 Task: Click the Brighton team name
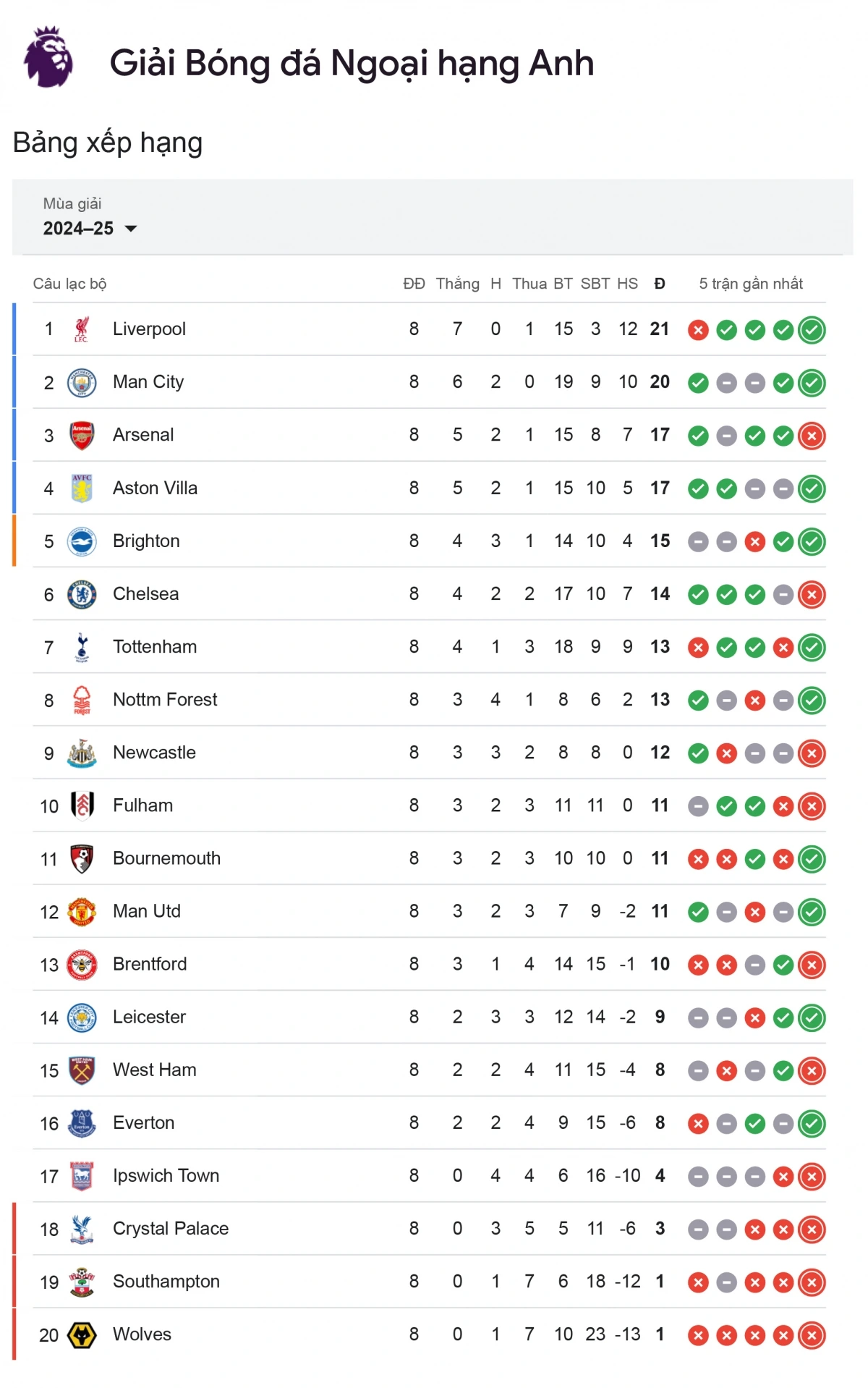pyautogui.click(x=146, y=541)
